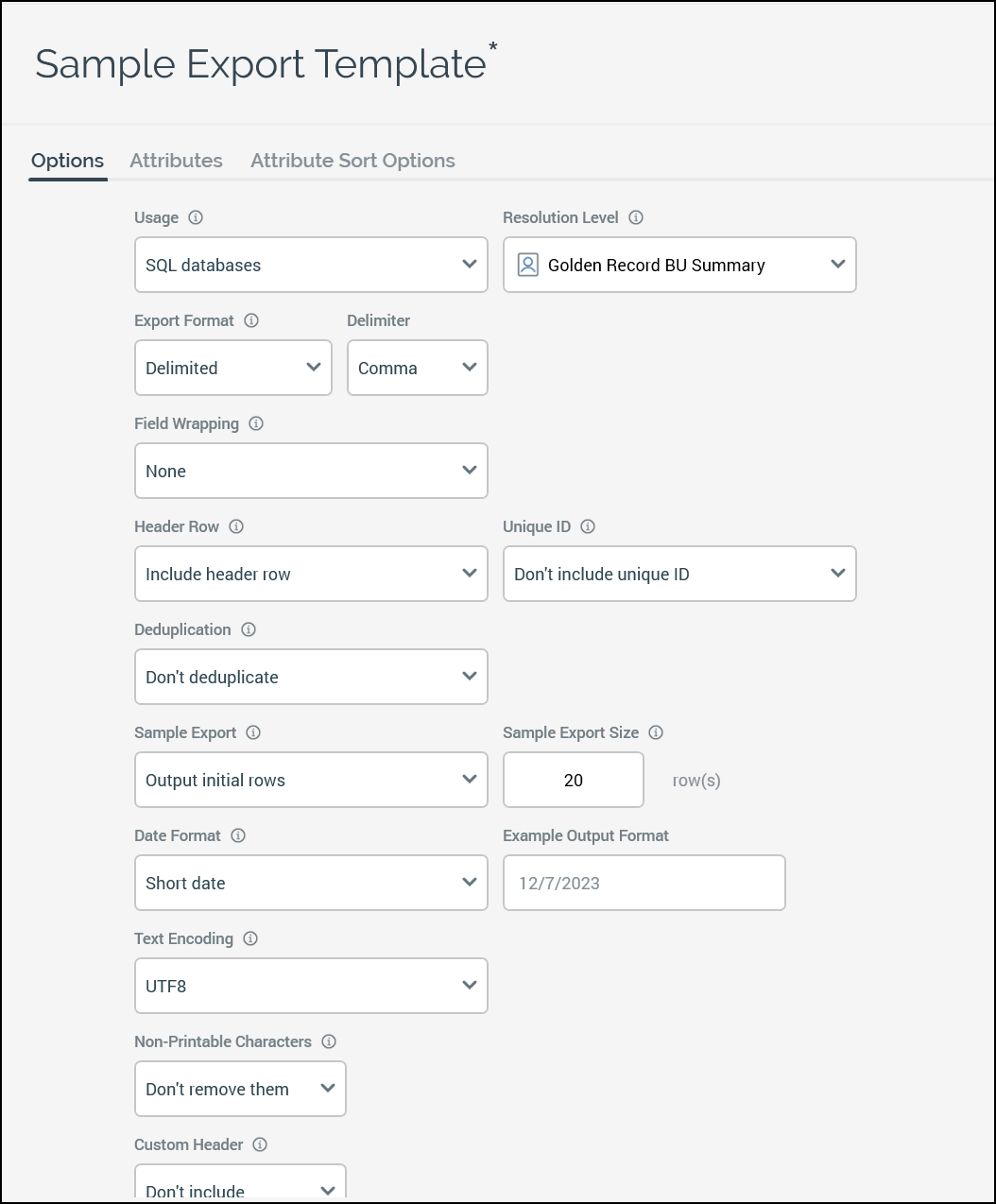This screenshot has height=1204, width=996.
Task: Click the Non-Printable Characters info icon
Action: coord(329,1041)
